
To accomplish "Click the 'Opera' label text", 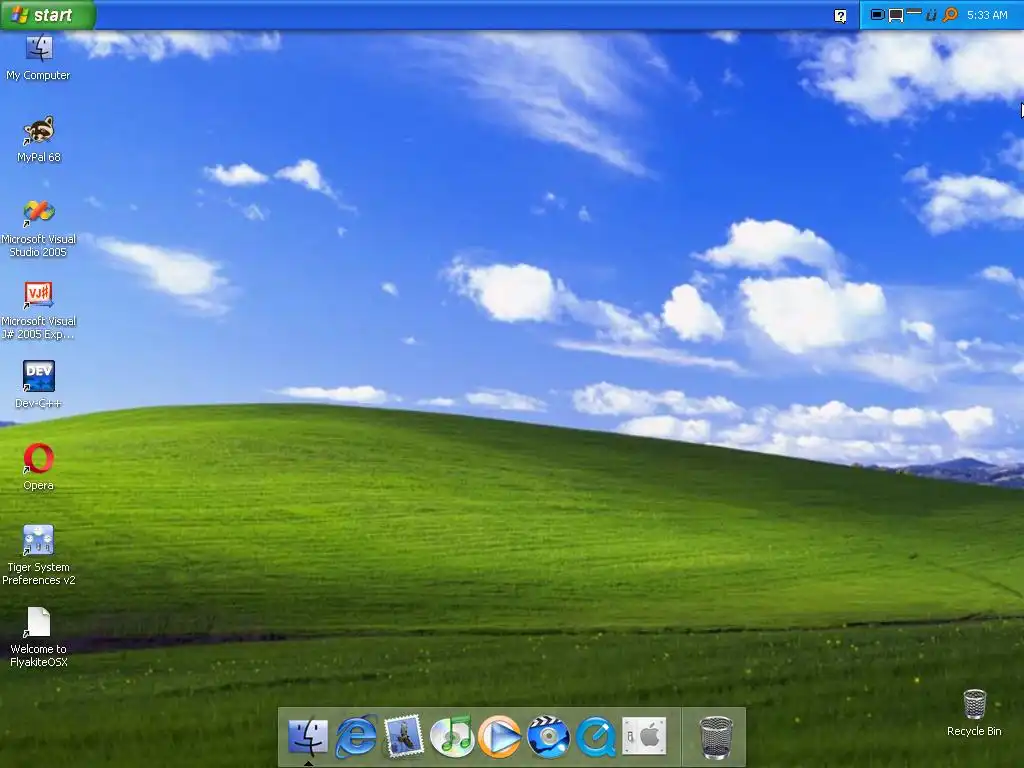I will (39, 485).
